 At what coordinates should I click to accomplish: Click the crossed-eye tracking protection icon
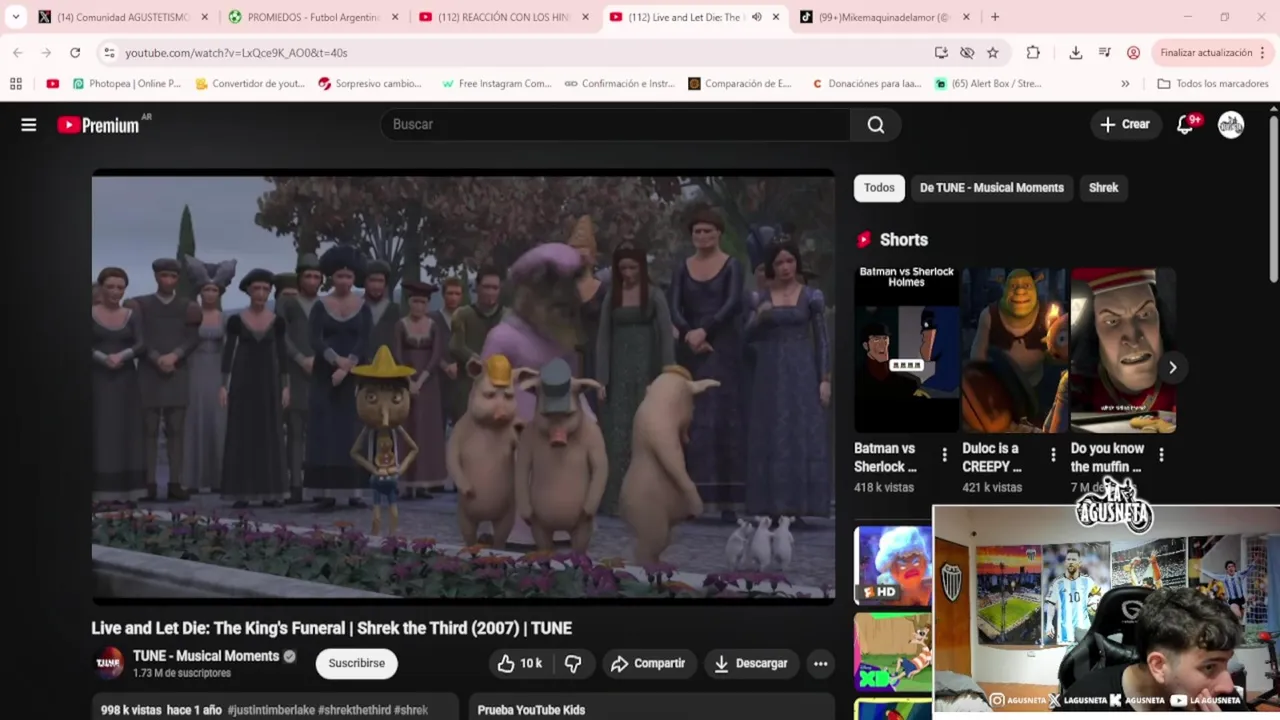click(x=967, y=52)
